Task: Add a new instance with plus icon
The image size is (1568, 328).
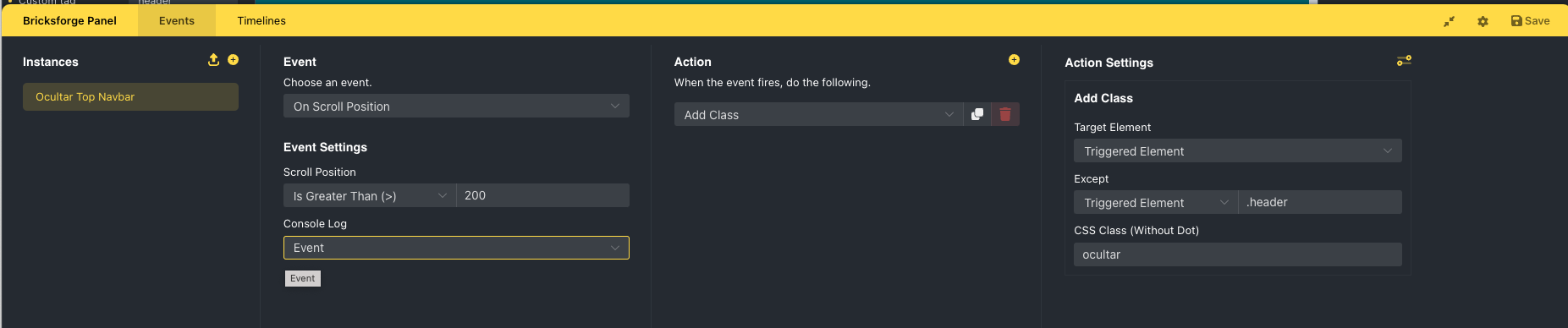Action: pos(234,60)
